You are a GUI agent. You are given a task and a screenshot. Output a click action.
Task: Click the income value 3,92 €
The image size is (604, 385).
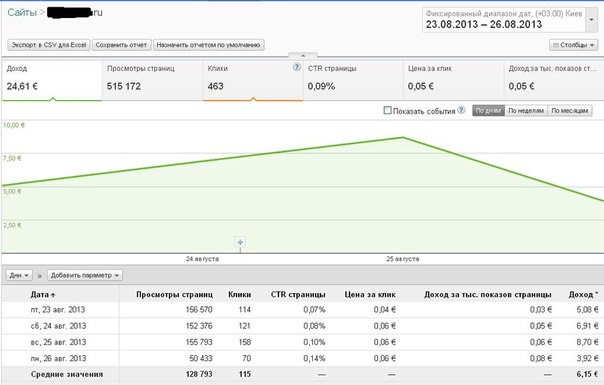coord(587,358)
